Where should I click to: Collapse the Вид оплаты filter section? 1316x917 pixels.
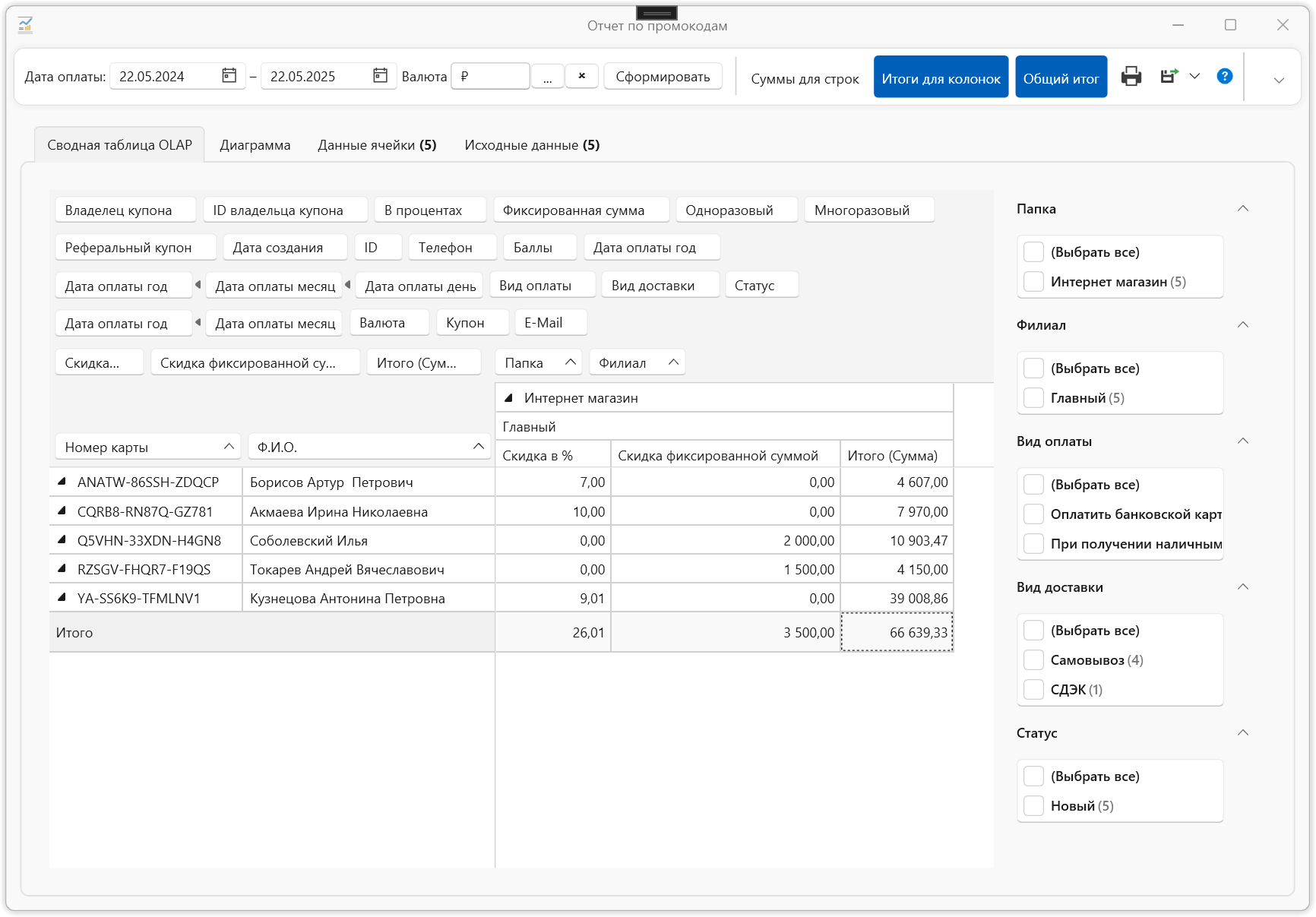point(1243,441)
